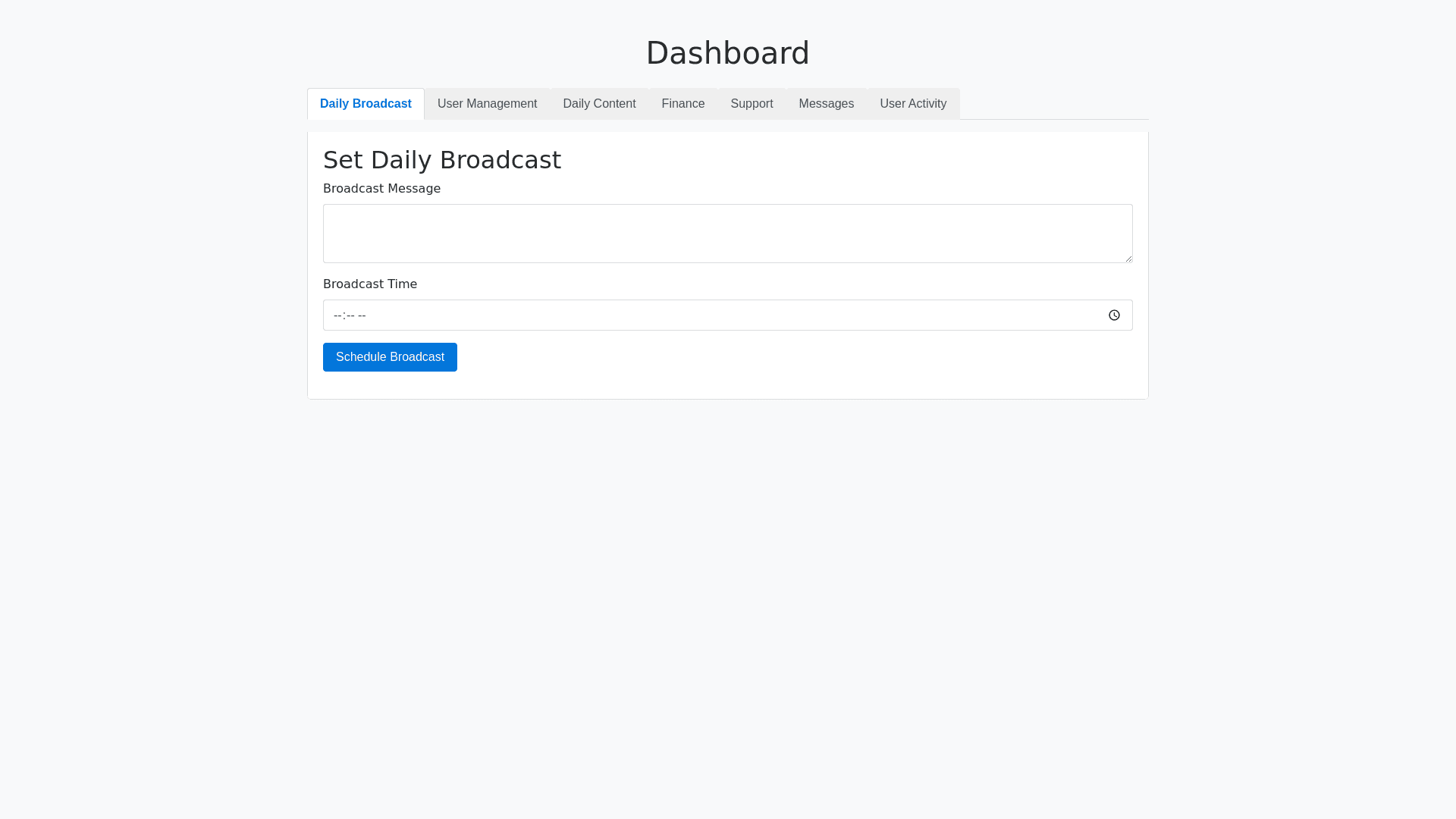Select the AM/PM segment of Broadcast Time

362,315
